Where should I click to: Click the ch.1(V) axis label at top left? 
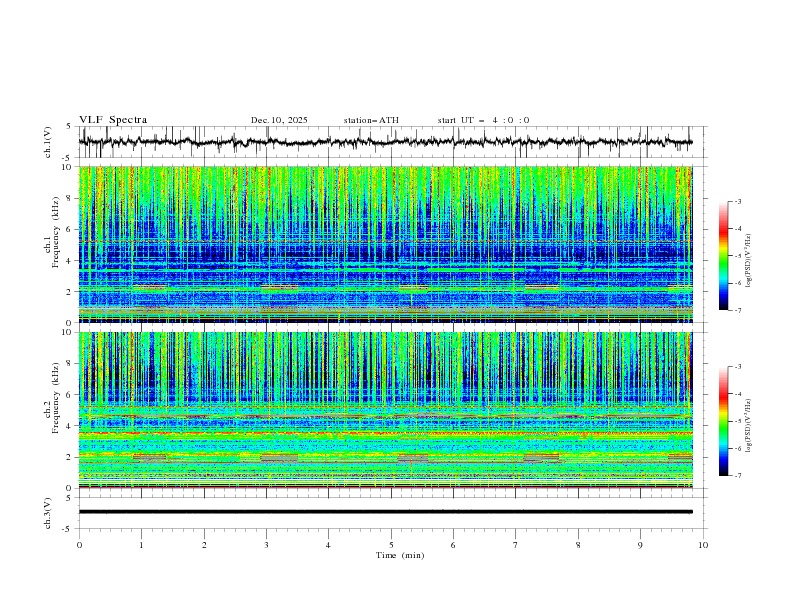tap(49, 142)
